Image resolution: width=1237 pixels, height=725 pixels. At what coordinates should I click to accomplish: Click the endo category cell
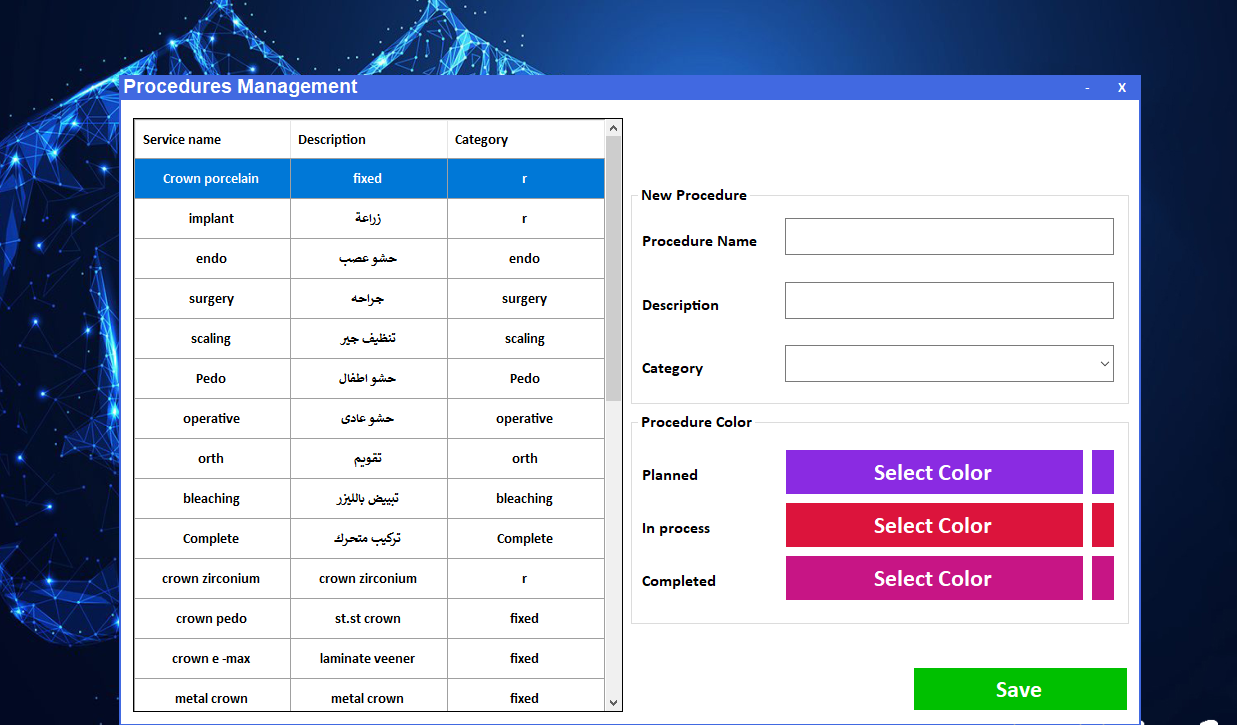526,259
